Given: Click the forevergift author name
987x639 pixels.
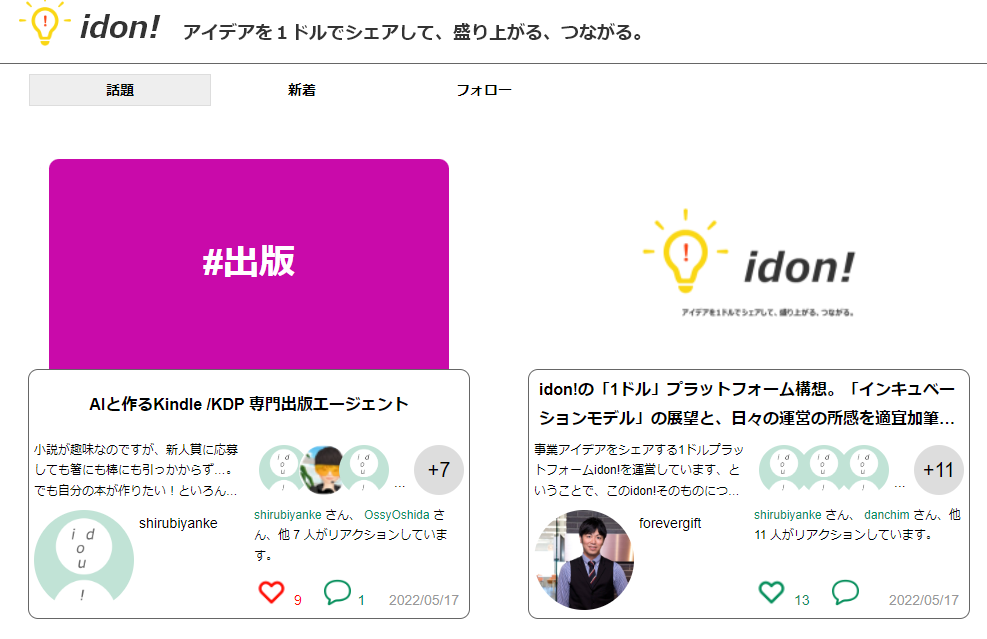Looking at the screenshot, I should (670, 523).
